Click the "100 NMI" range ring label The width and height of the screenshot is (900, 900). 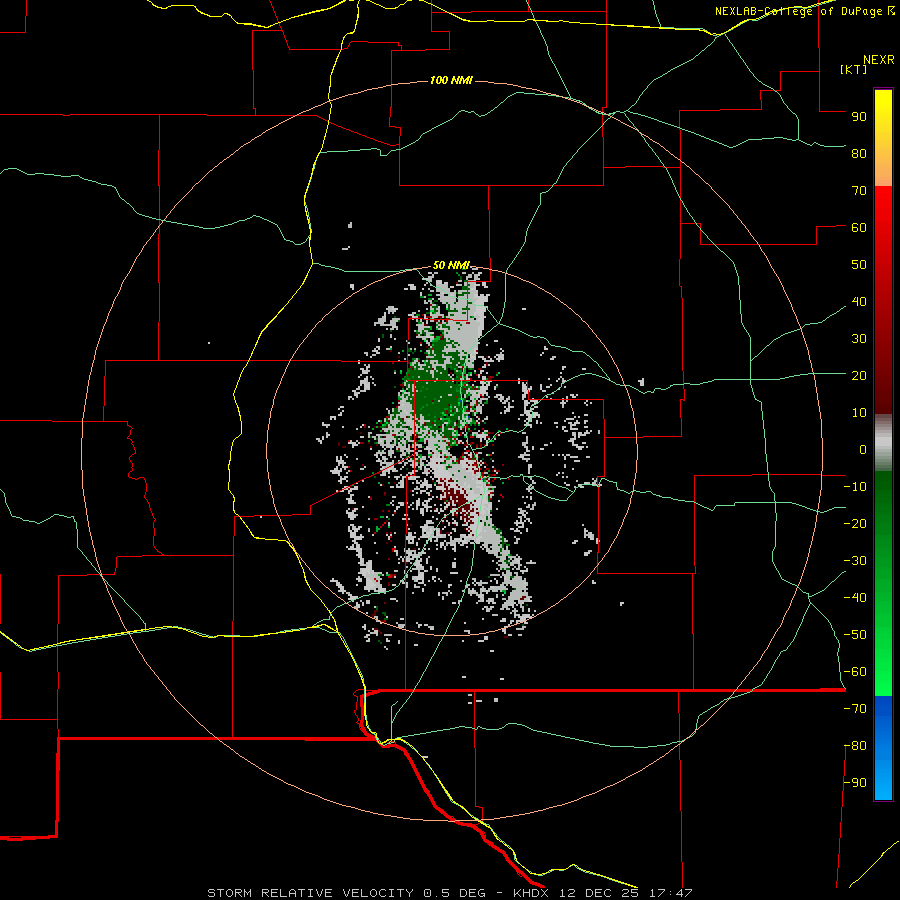[x=451, y=80]
